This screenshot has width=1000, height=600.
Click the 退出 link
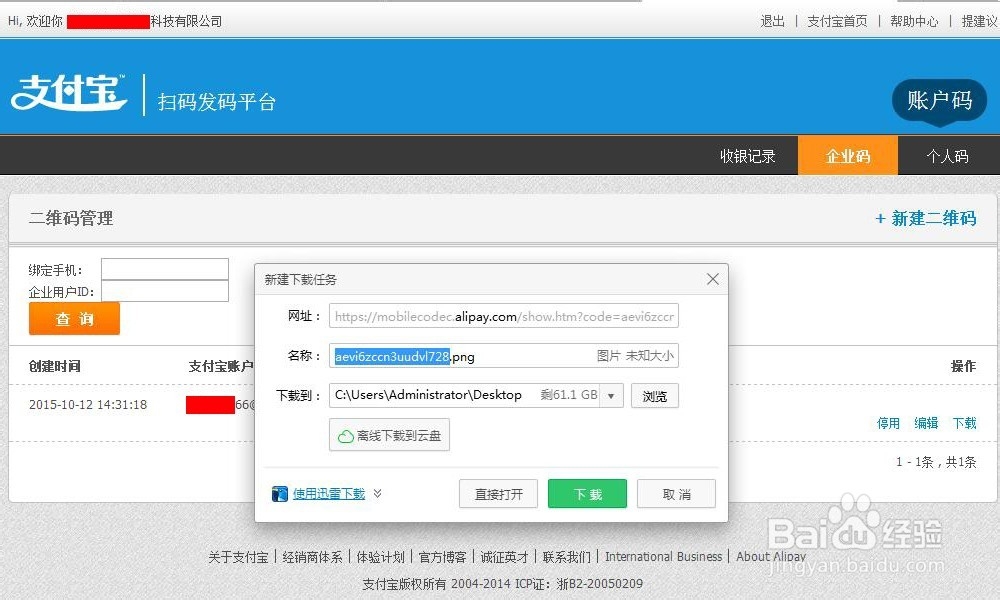(x=772, y=21)
